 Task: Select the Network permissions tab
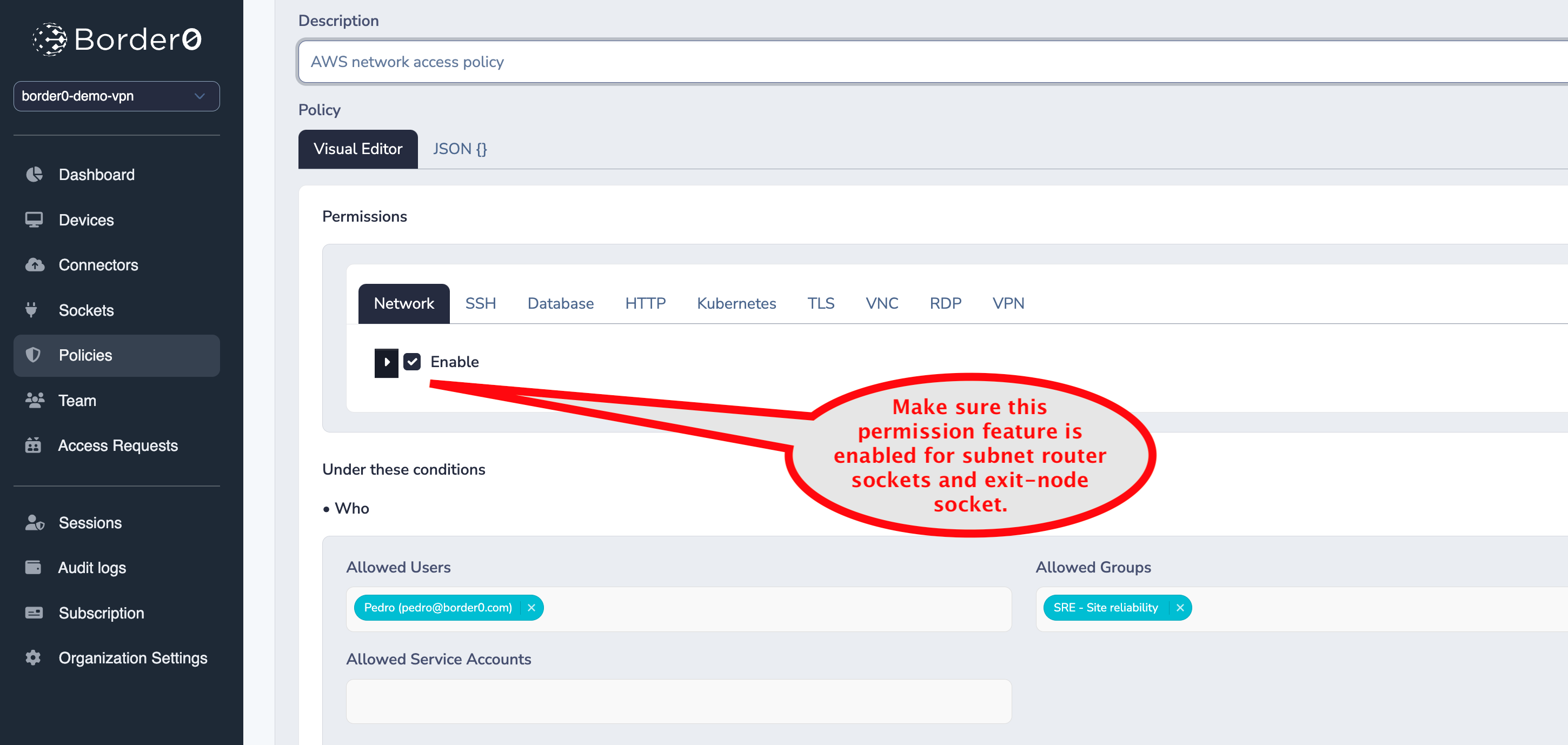[x=403, y=303]
